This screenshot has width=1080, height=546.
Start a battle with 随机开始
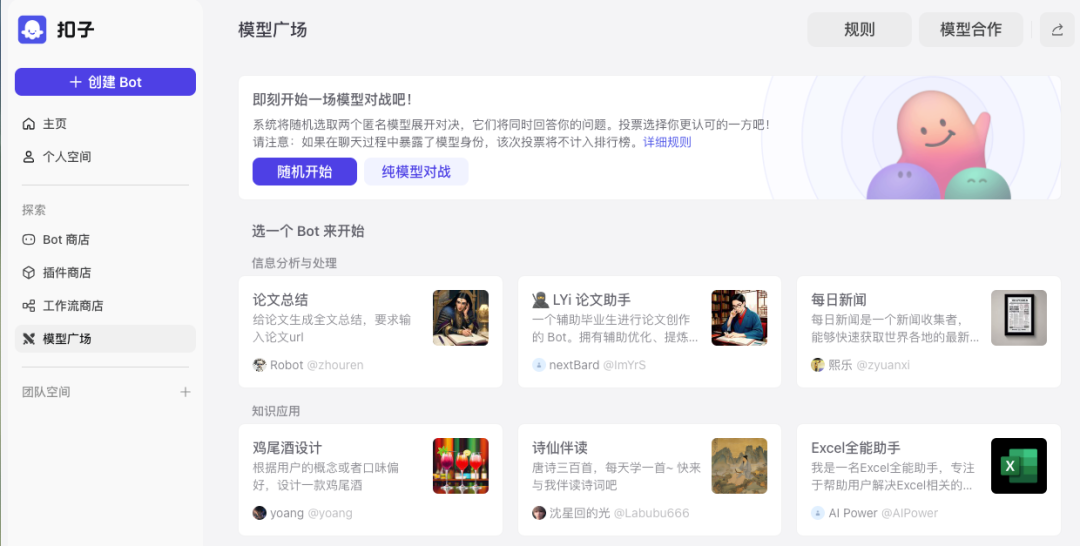[304, 171]
